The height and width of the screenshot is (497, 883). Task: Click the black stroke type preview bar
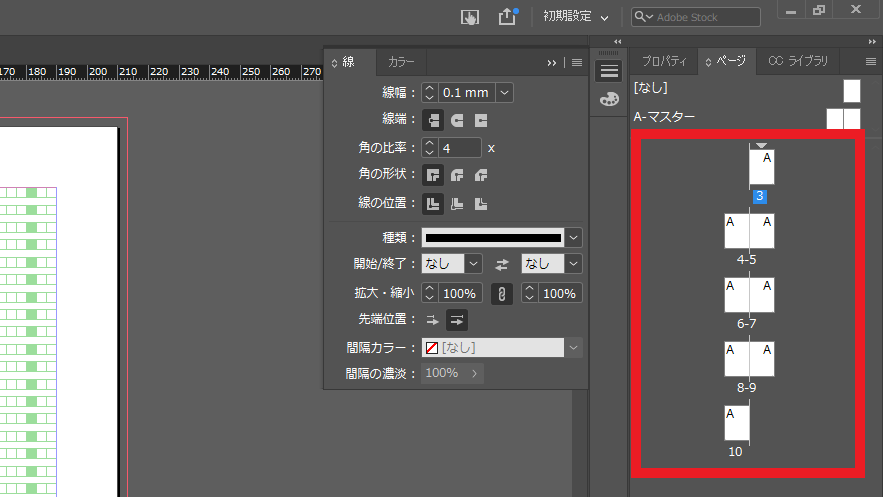pyautogui.click(x=493, y=238)
